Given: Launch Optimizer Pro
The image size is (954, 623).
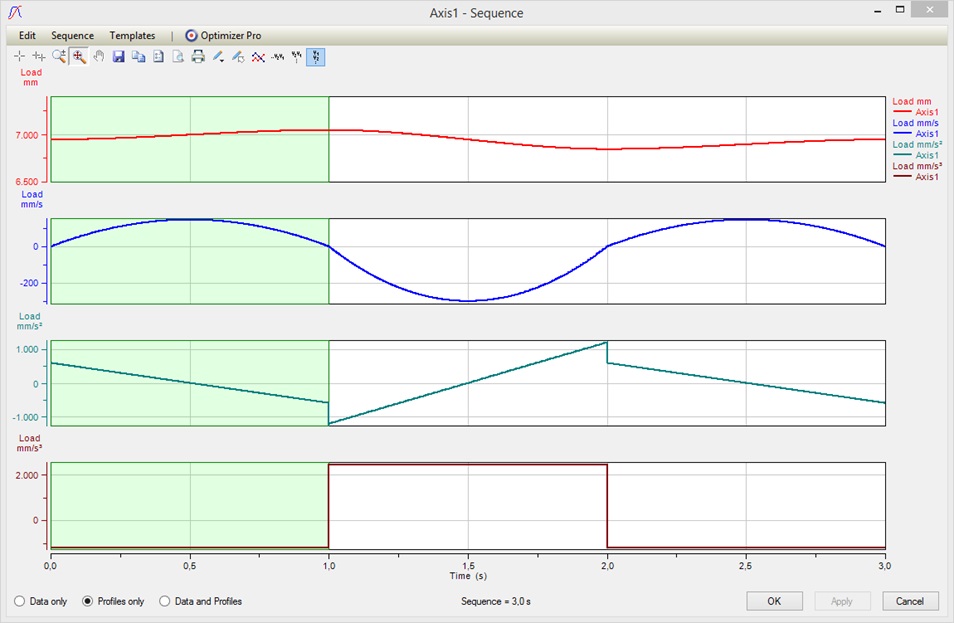Looking at the screenshot, I should tap(223, 35).
